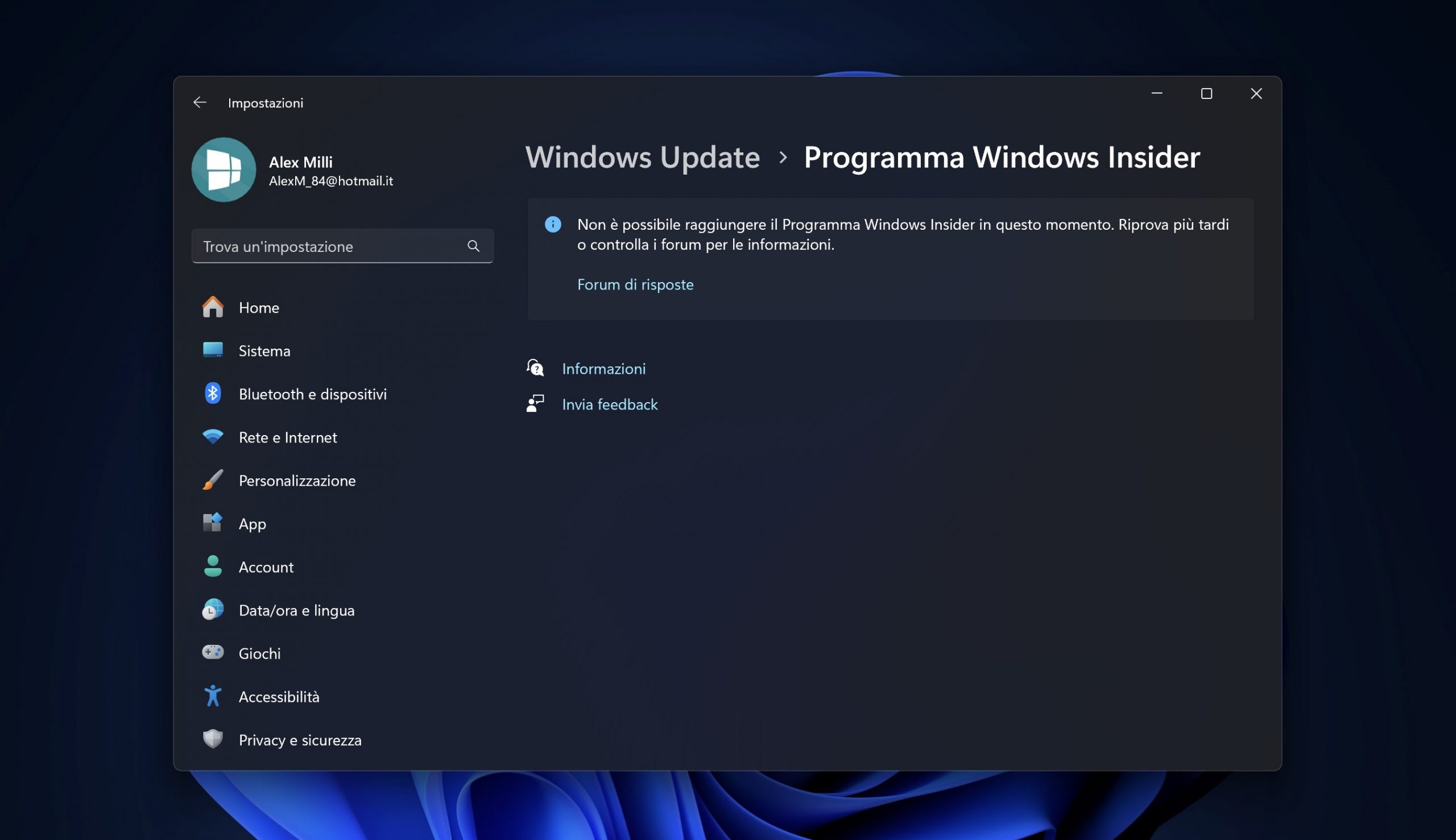The width and height of the screenshot is (1456, 840).
Task: Click the globe clock Data/ora icon
Action: click(213, 610)
